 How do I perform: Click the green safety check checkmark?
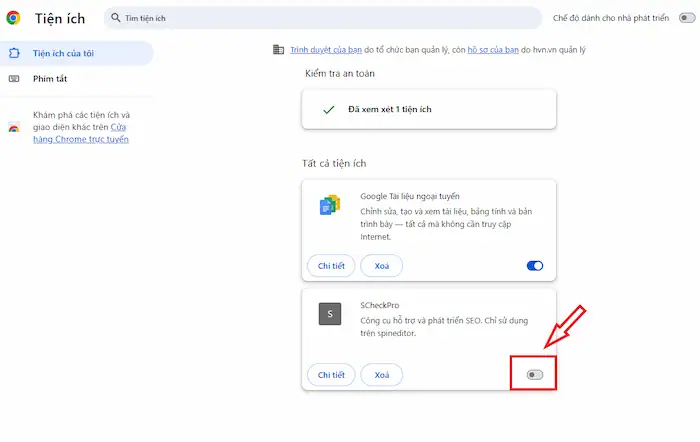tap(328, 109)
